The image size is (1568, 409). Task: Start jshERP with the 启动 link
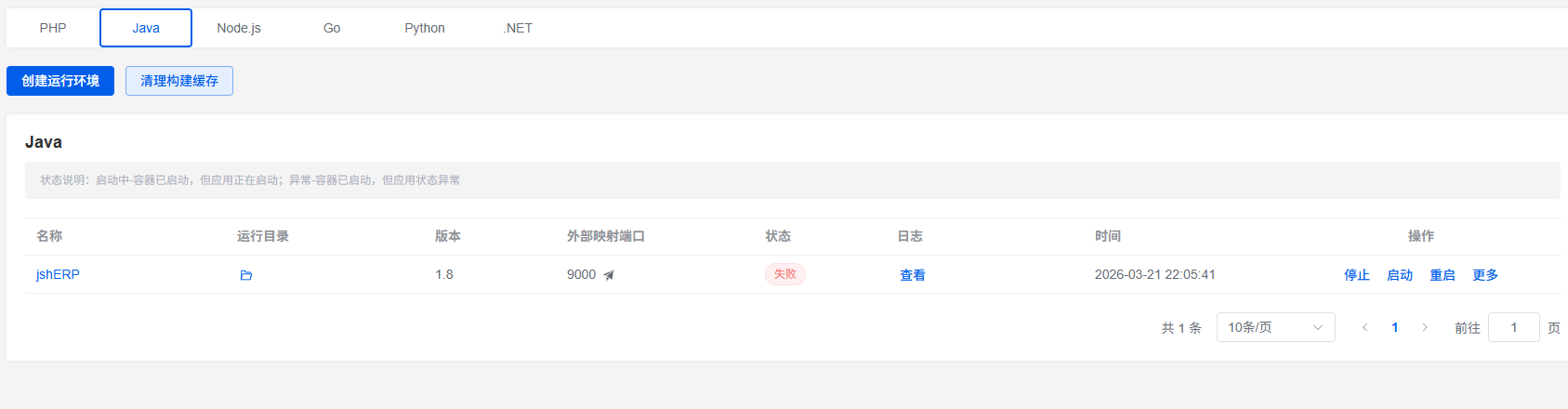(x=1400, y=275)
